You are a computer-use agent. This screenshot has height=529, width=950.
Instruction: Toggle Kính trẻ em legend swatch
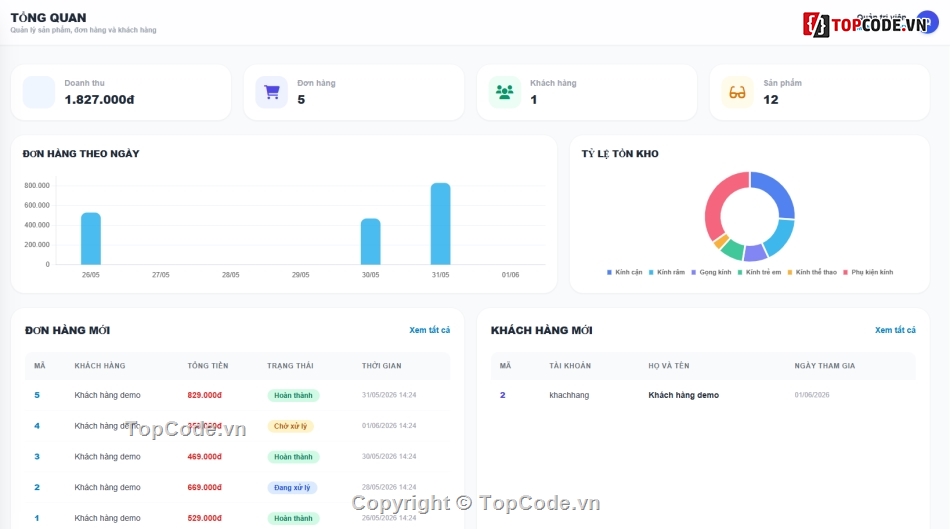tap(740, 273)
